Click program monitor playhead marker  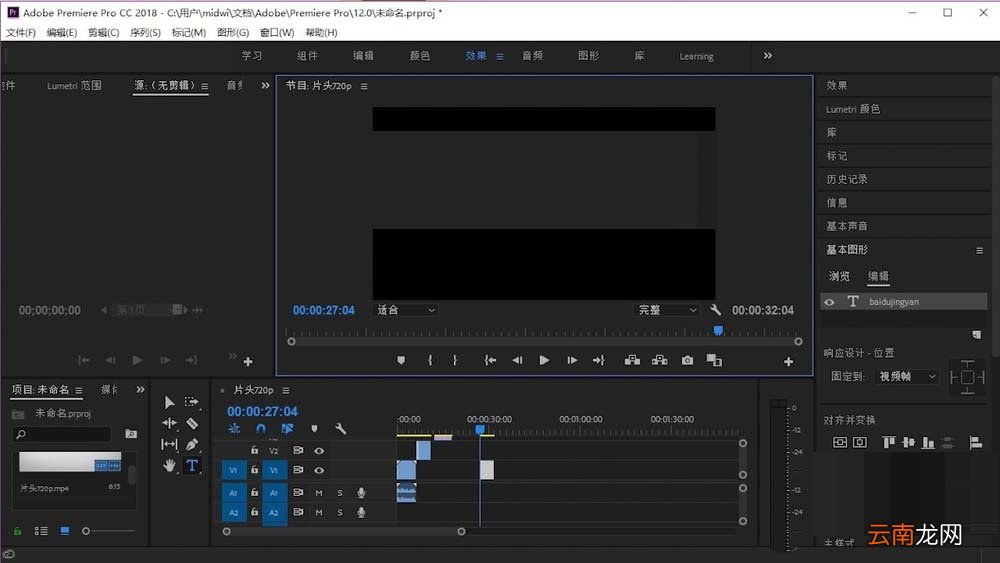(x=718, y=330)
